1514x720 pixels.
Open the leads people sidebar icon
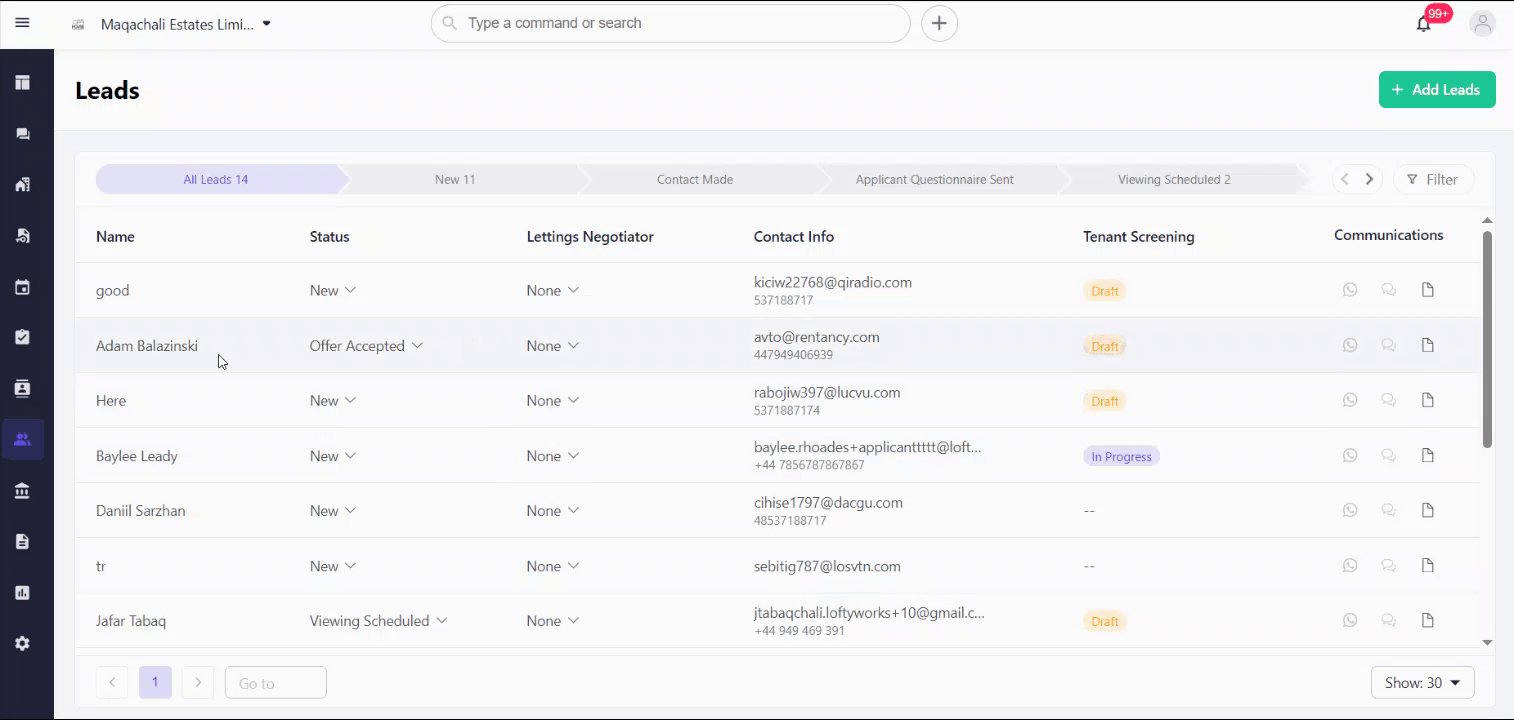(22, 439)
